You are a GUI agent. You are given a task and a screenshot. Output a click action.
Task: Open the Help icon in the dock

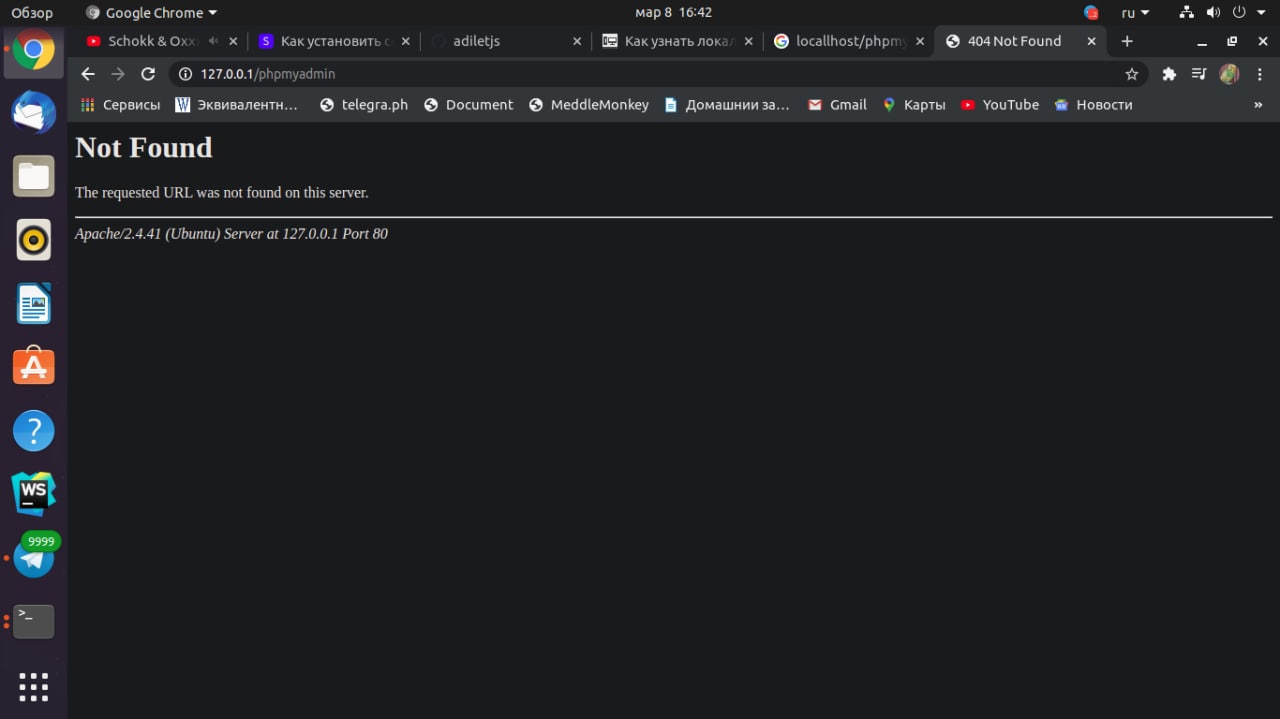[x=33, y=431]
